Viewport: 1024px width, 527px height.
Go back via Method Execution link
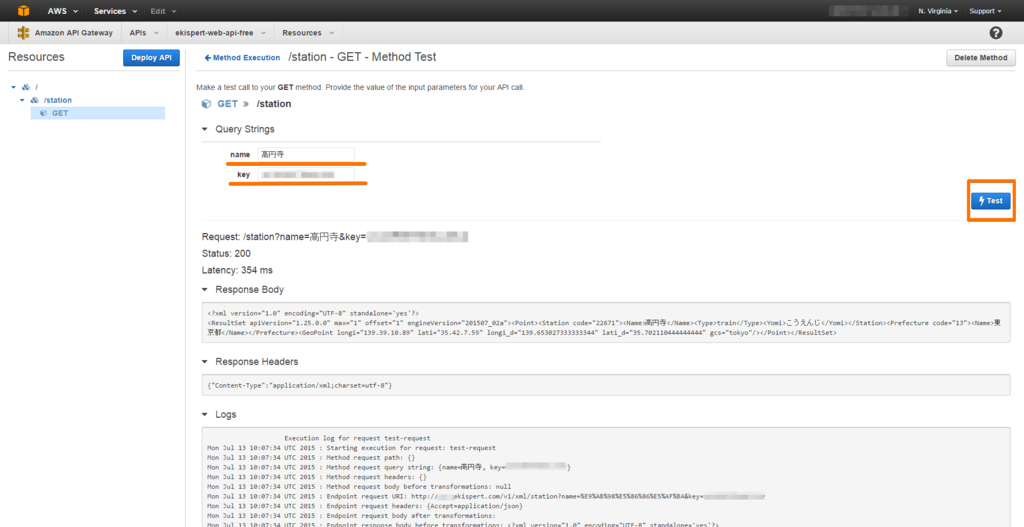coord(242,57)
